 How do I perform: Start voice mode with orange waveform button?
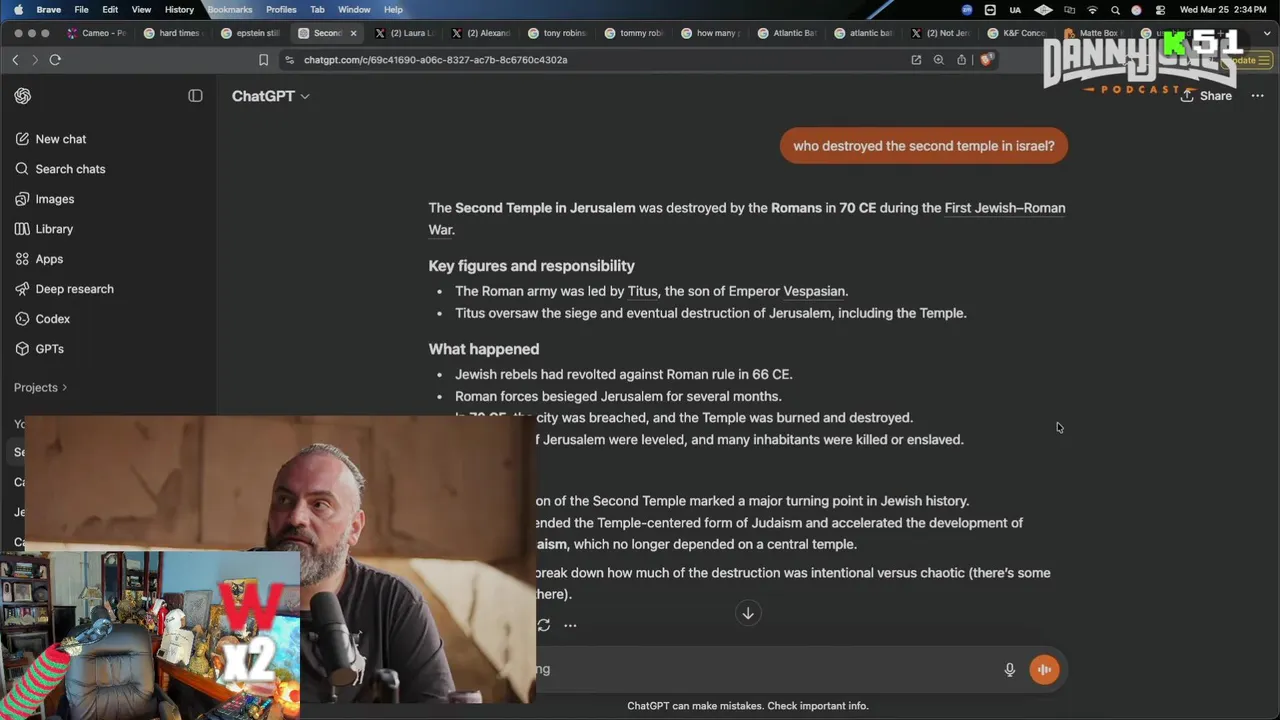pyautogui.click(x=1044, y=670)
